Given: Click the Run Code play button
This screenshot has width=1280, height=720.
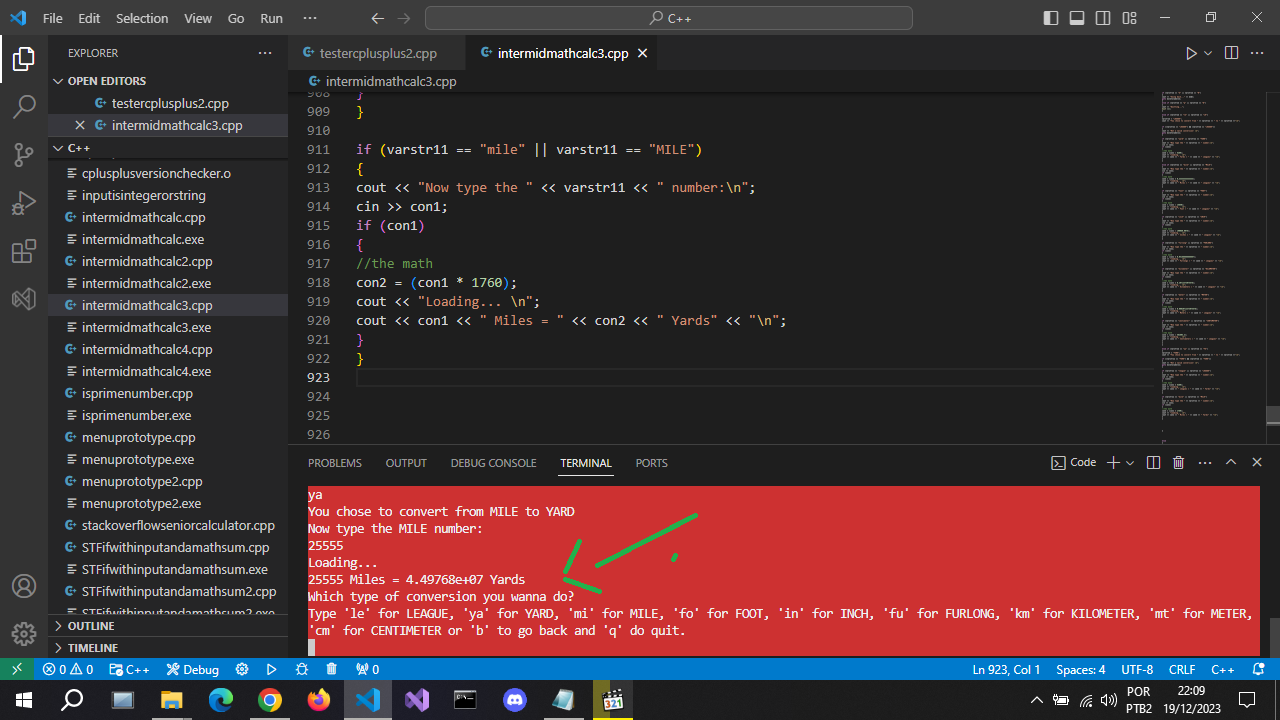Looking at the screenshot, I should coord(1190,53).
